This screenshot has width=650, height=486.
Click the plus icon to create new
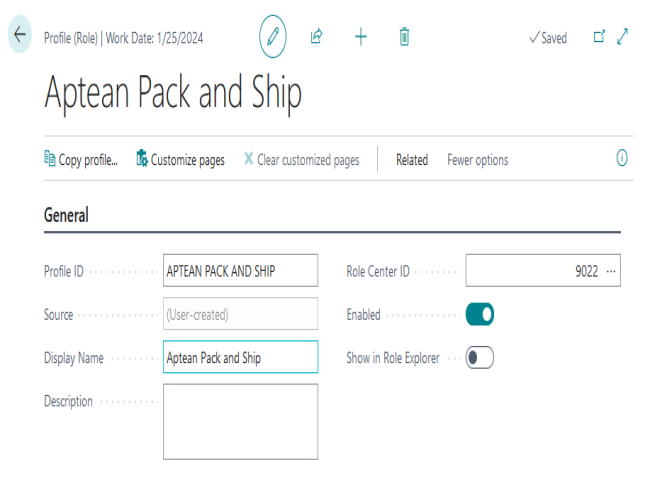tap(361, 37)
